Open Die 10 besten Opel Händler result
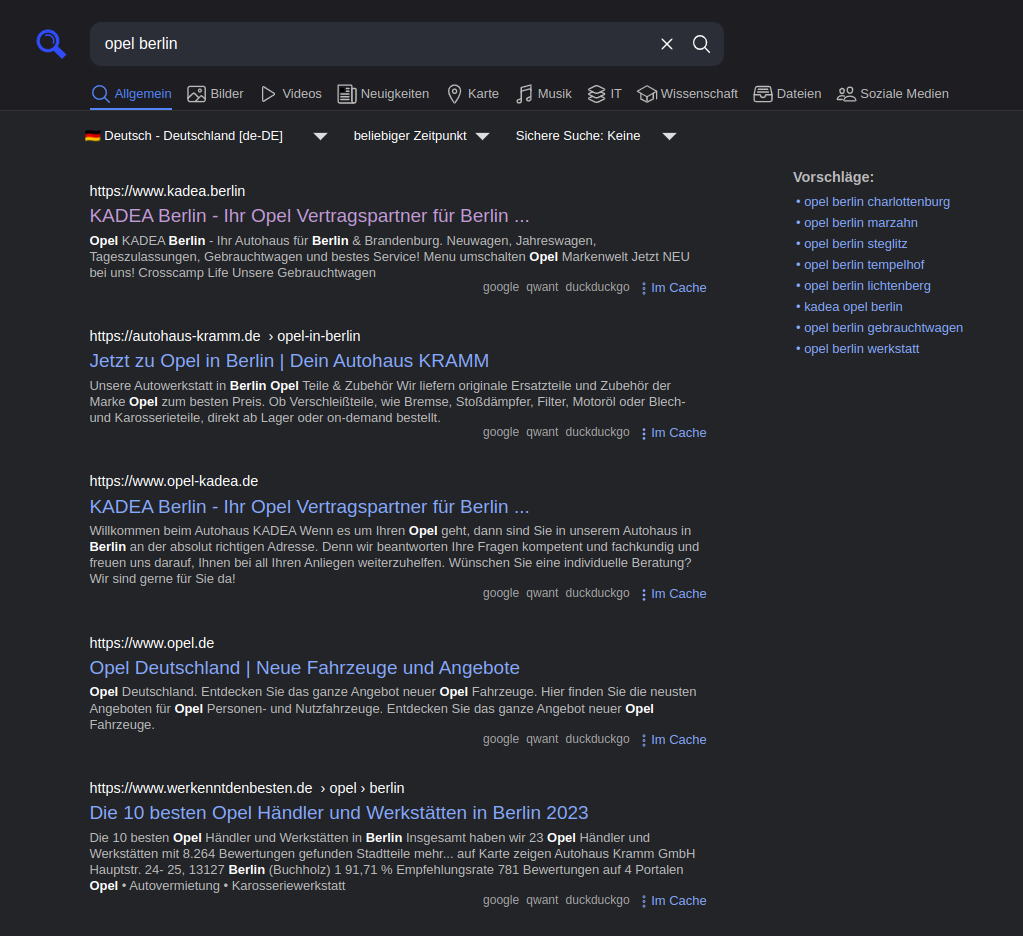 pyautogui.click(x=339, y=813)
